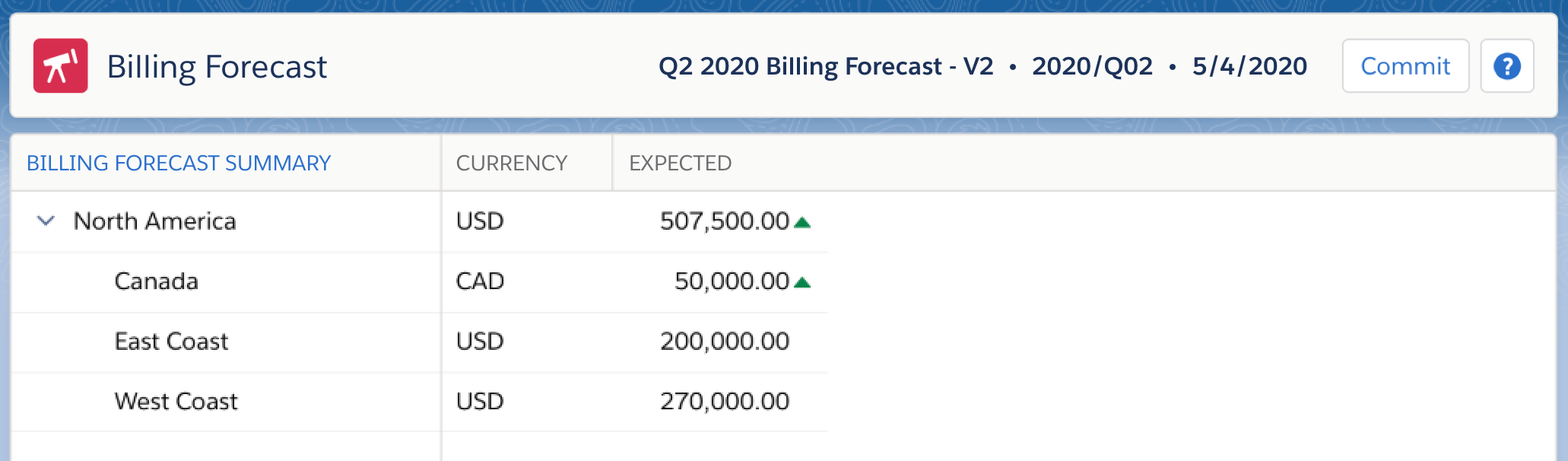Click the Billing Forecast telescope icon
The height and width of the screenshot is (461, 1568).
60,66
